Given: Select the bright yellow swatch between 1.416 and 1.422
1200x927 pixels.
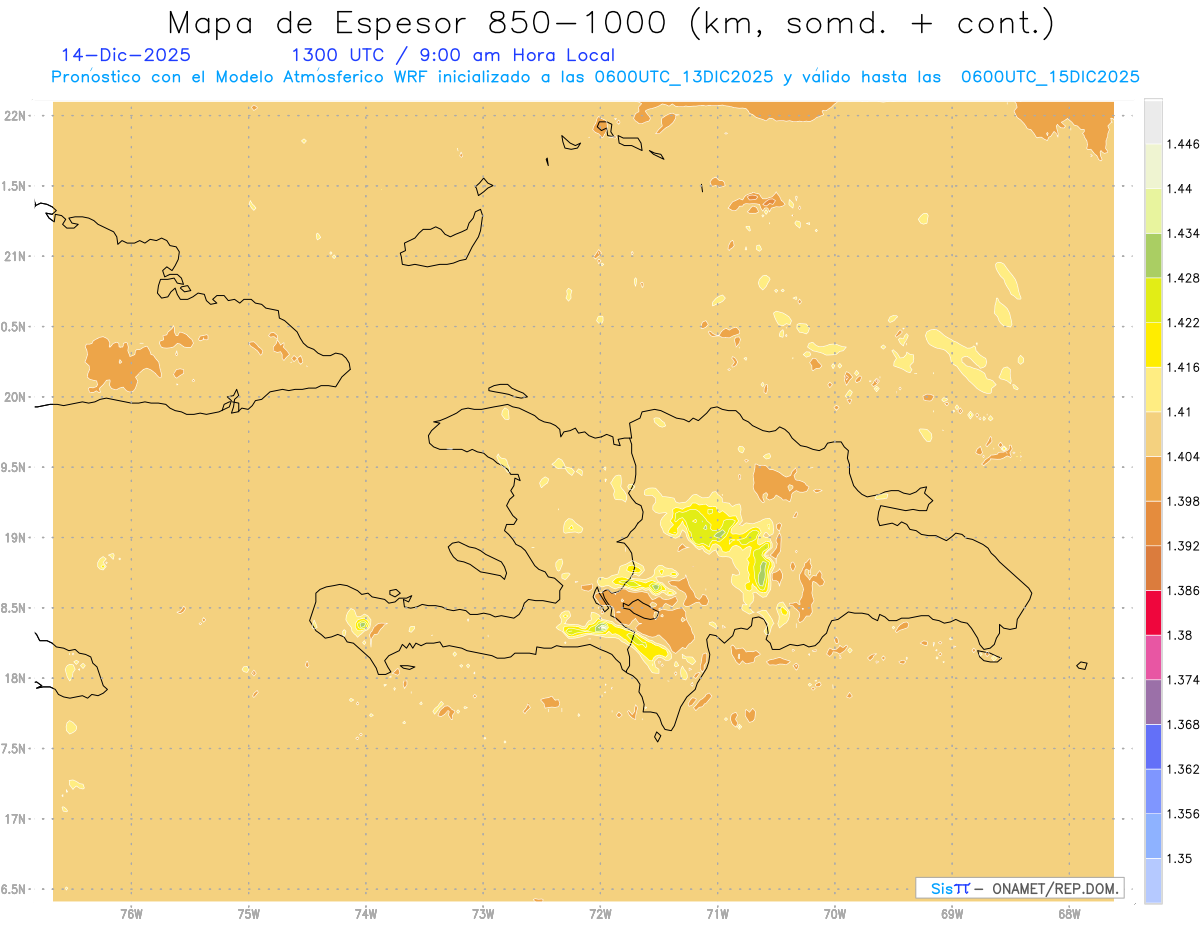Looking at the screenshot, I should pyautogui.click(x=1153, y=344).
